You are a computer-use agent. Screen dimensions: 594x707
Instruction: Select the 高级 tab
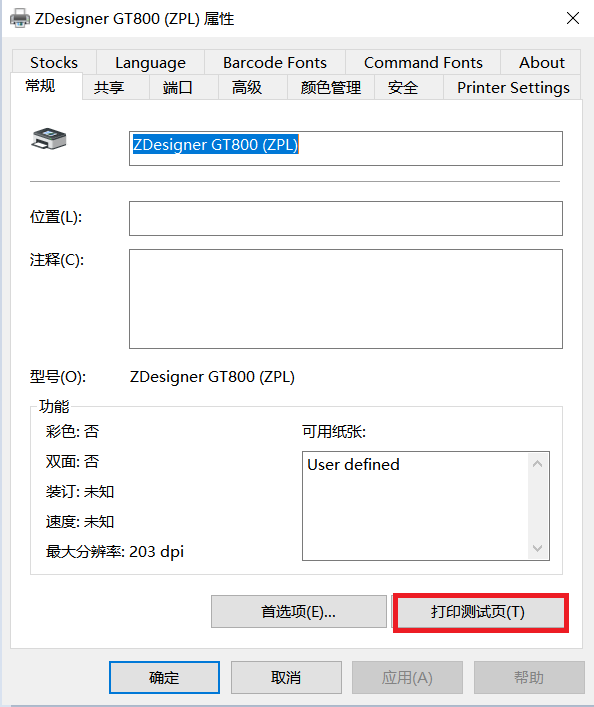click(x=247, y=87)
